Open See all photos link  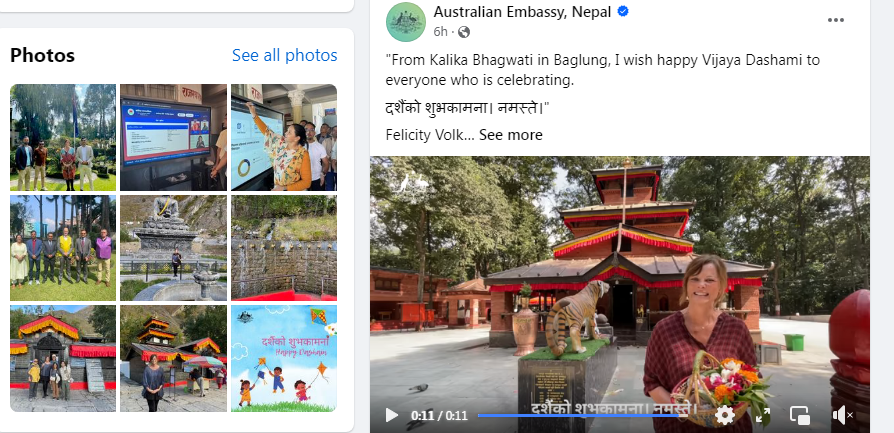(x=285, y=55)
